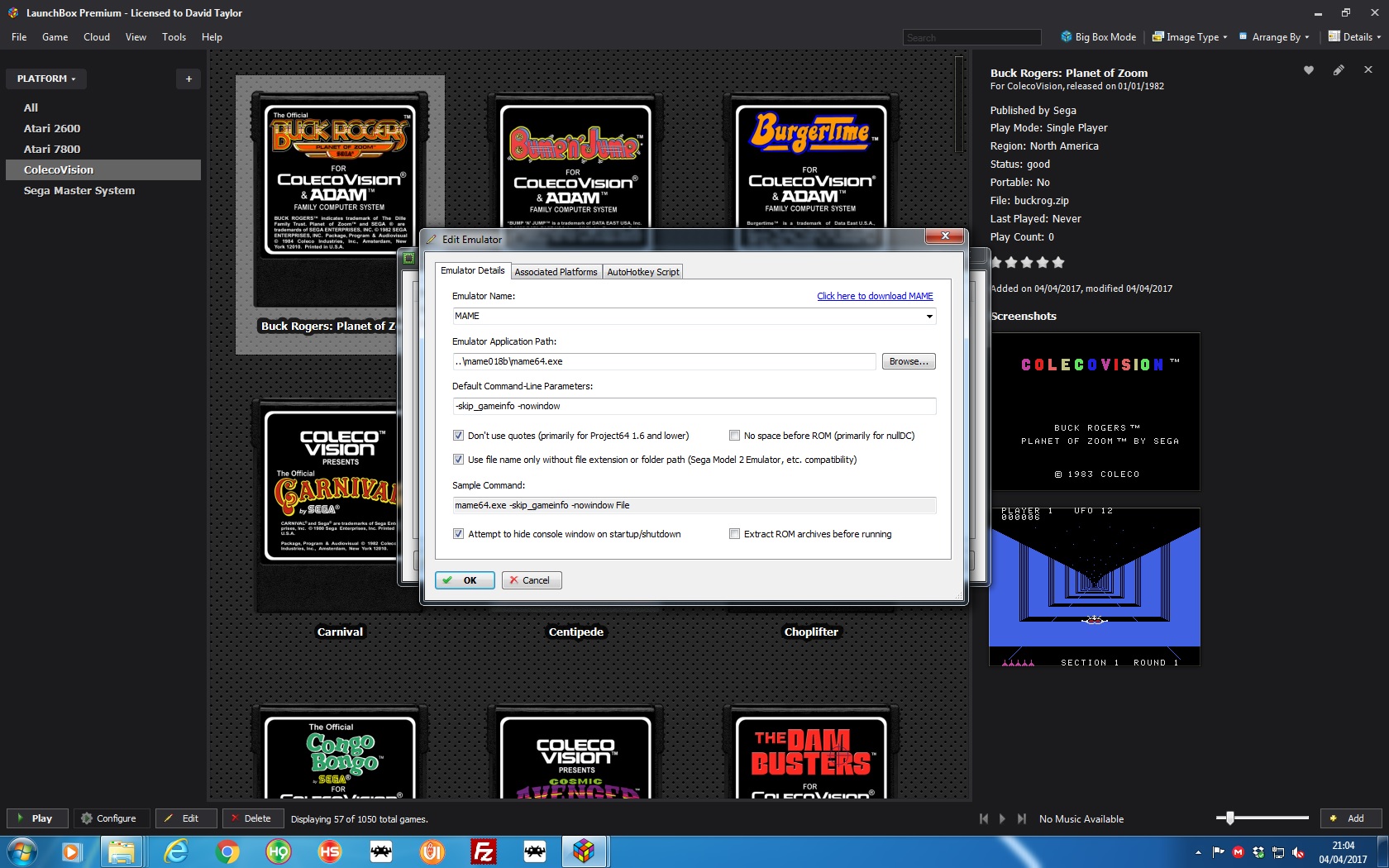Click Cancel in Edit Emulator dialog
1389x868 pixels.
coord(532,580)
